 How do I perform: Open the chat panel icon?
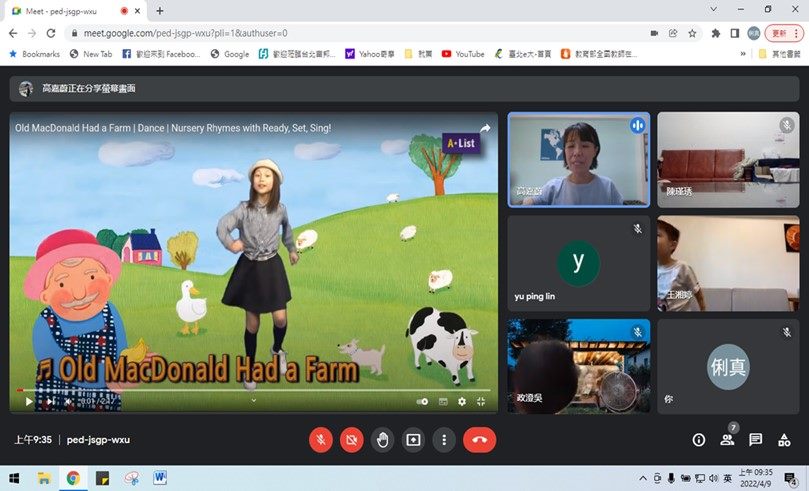756,440
